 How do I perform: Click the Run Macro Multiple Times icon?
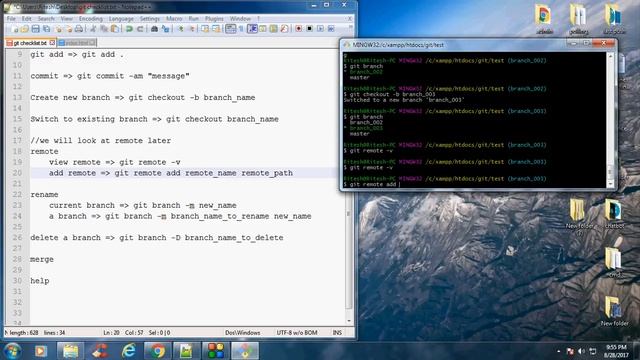(331, 29)
